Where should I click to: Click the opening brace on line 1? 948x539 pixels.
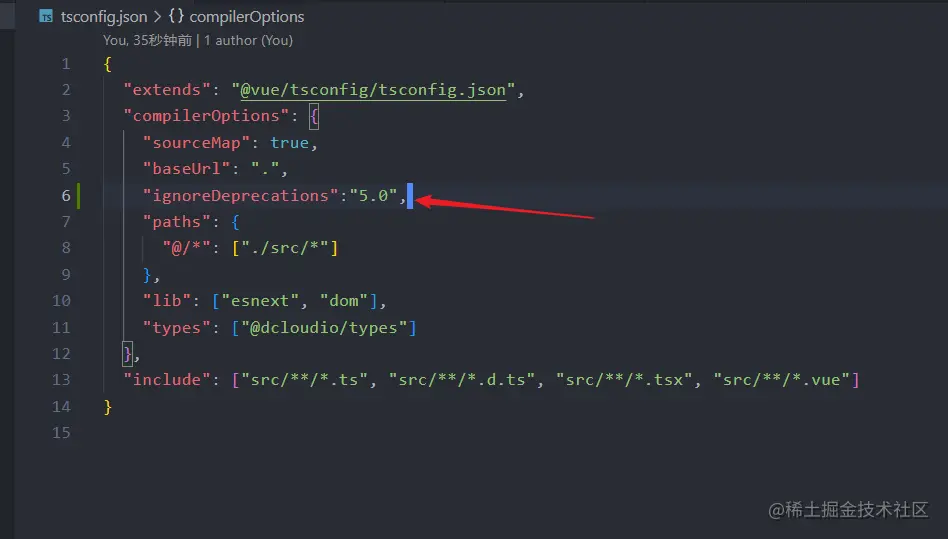click(x=108, y=64)
